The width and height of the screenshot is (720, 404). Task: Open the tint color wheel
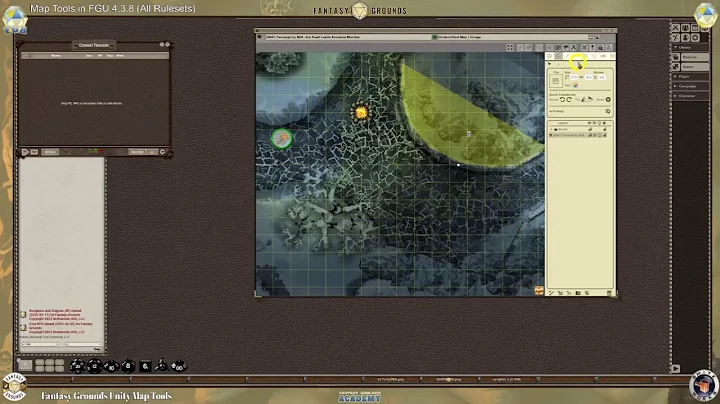575,85
